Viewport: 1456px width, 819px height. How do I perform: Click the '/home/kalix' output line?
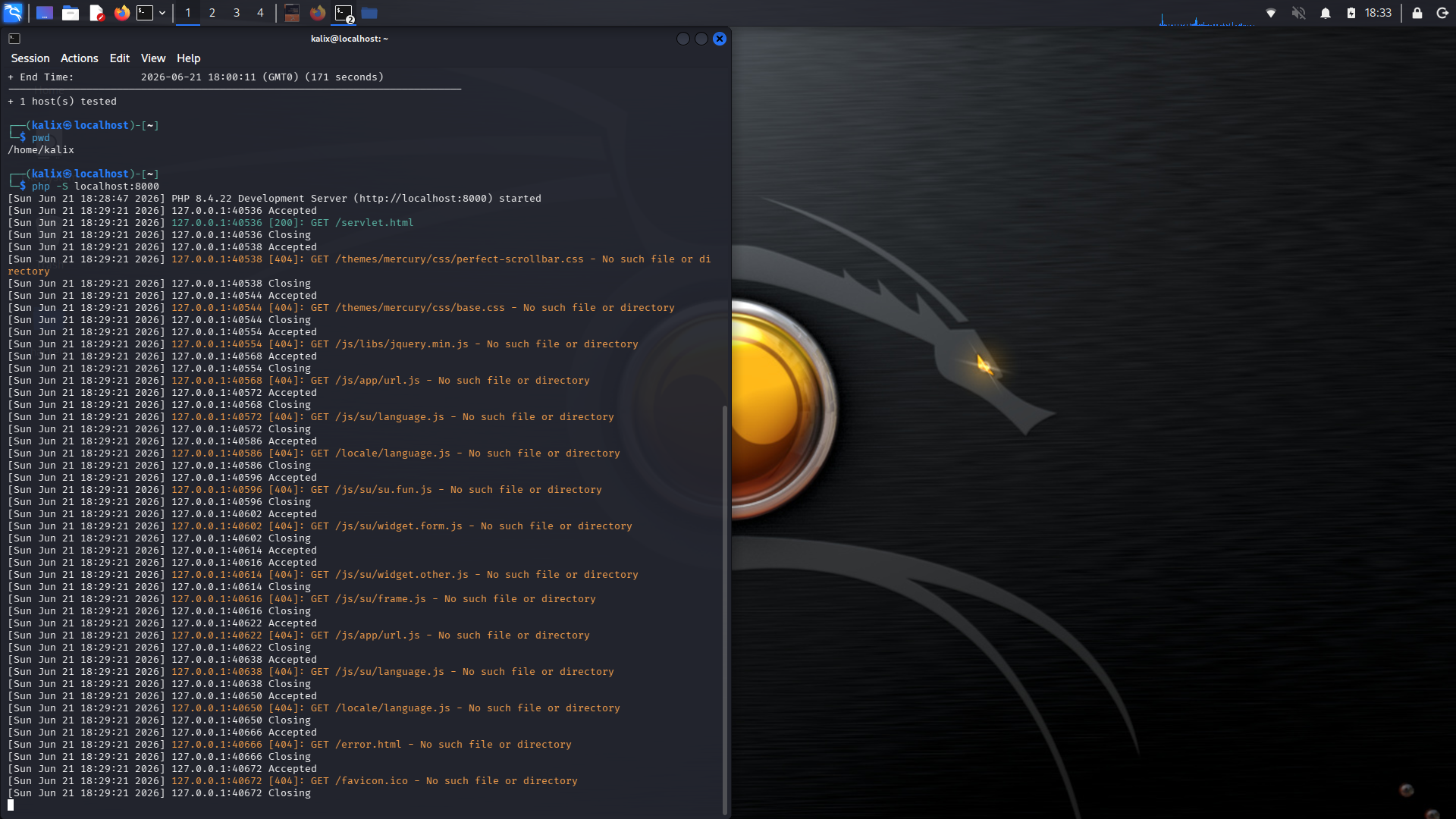tap(41, 150)
